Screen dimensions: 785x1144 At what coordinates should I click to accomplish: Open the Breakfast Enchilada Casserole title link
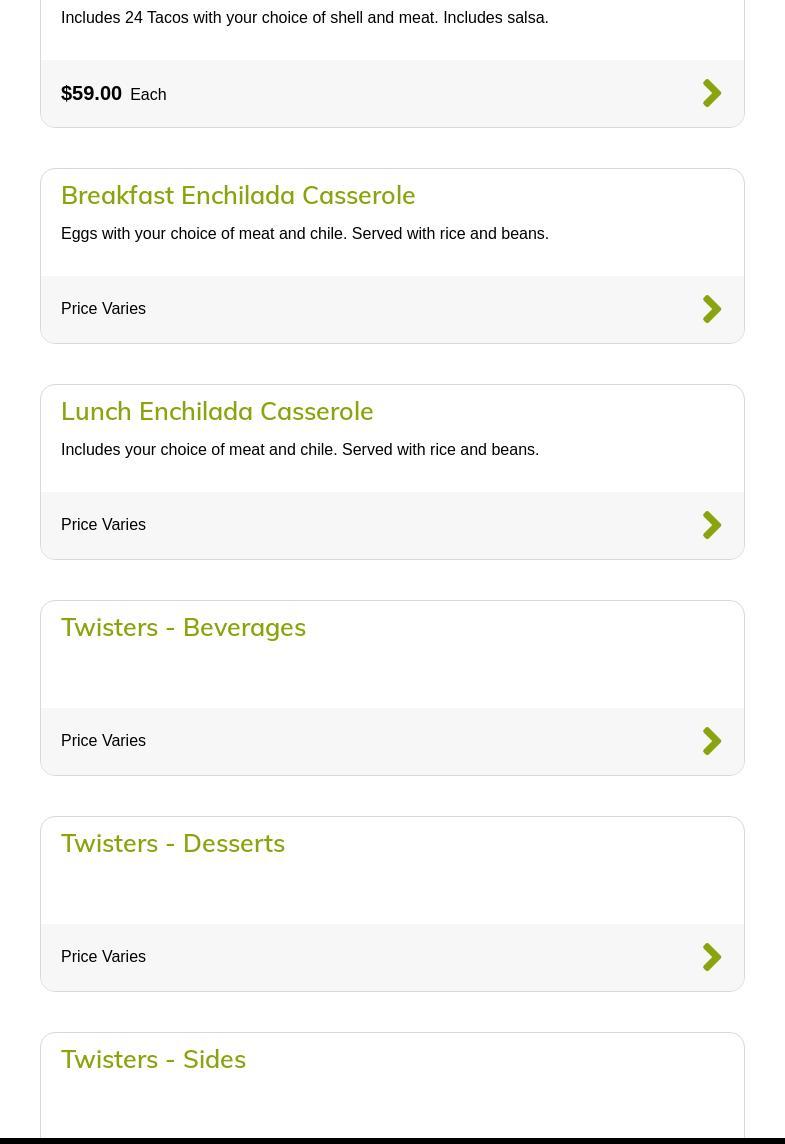pos(238,195)
